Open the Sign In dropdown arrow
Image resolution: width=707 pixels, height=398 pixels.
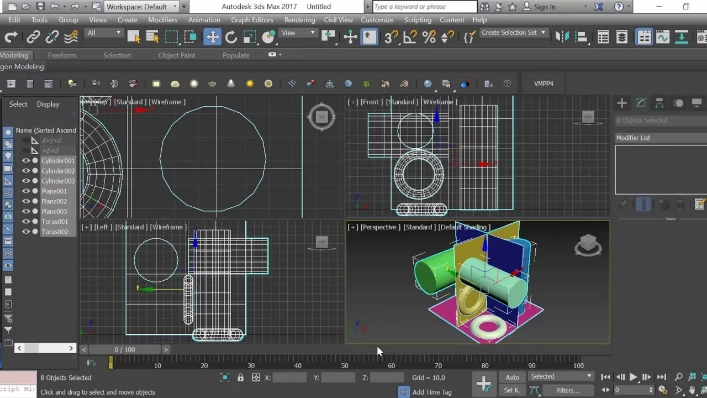pos(585,7)
